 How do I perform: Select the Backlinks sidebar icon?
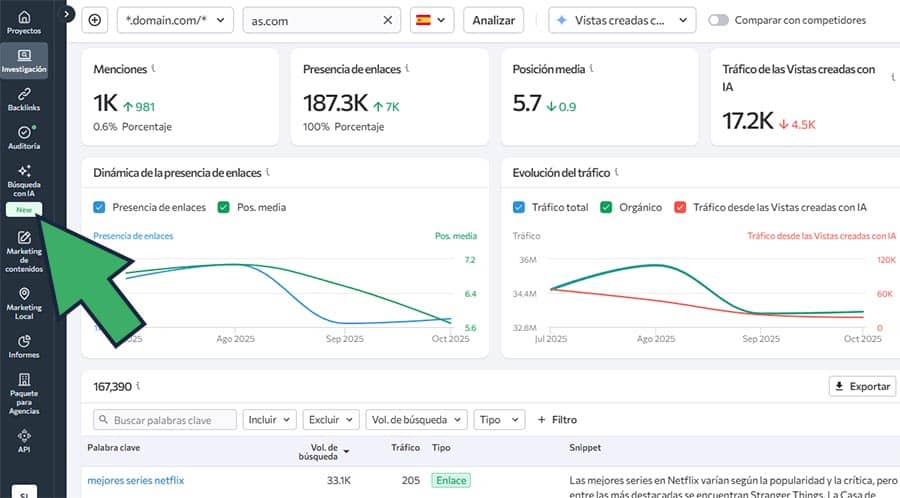point(24,97)
